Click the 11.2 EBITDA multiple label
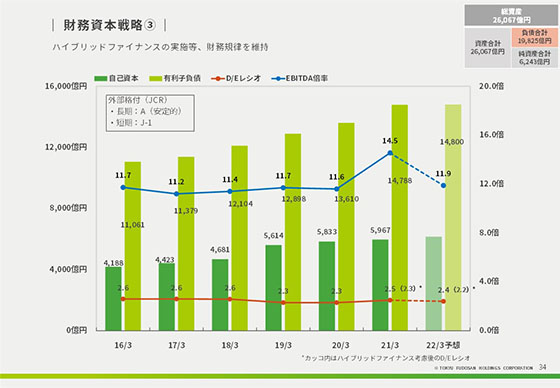This screenshot has width=560, height=388. [176, 182]
